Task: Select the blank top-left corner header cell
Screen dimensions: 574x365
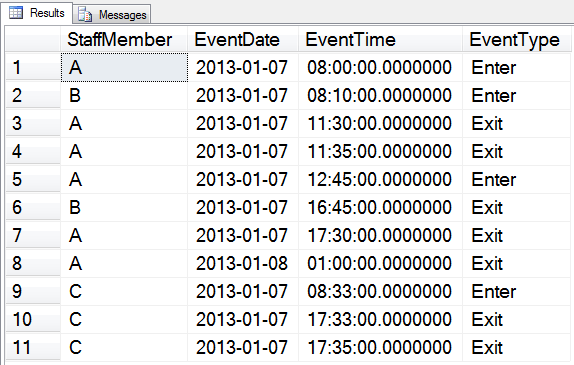Action: (33, 40)
